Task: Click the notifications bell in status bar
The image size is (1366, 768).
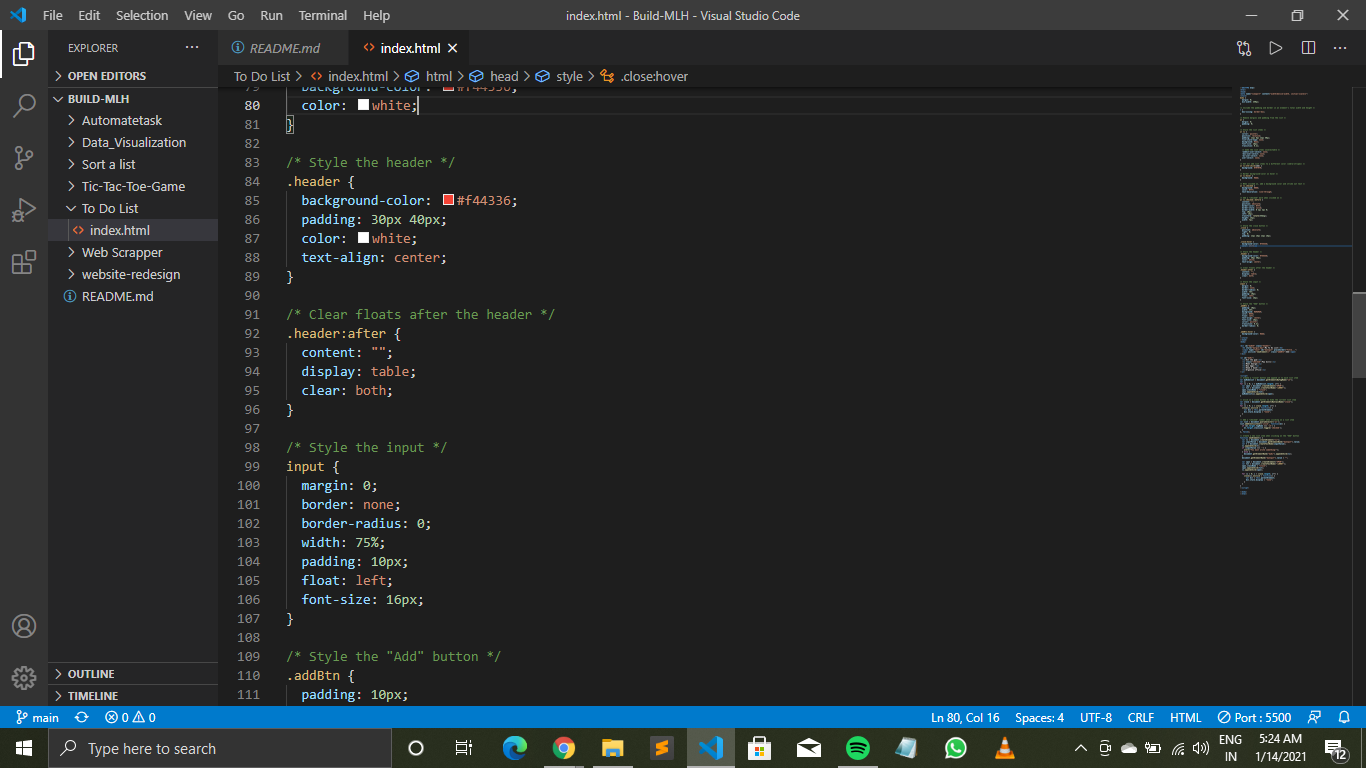Action: (1344, 717)
